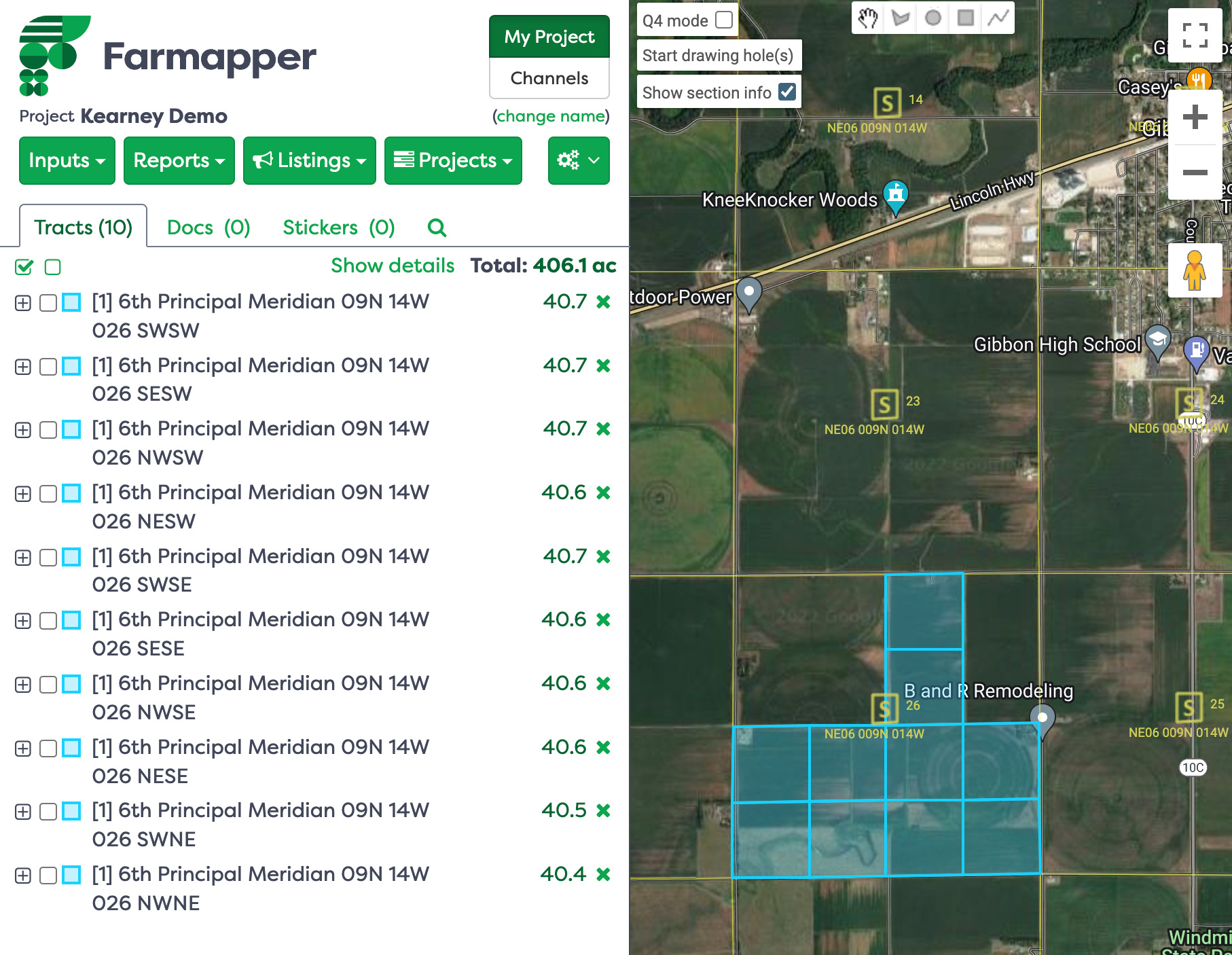Select the circle drawing tool
This screenshot has width=1232, height=955.
coord(932,18)
